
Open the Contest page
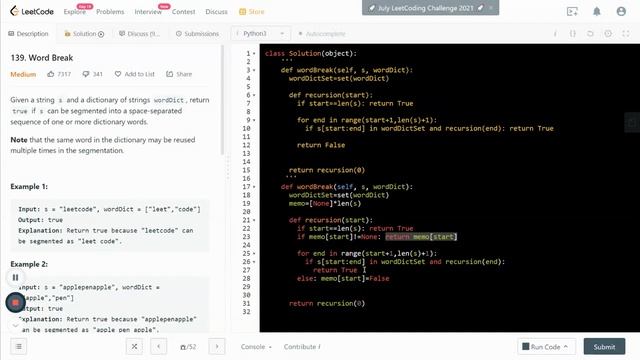tap(183, 12)
